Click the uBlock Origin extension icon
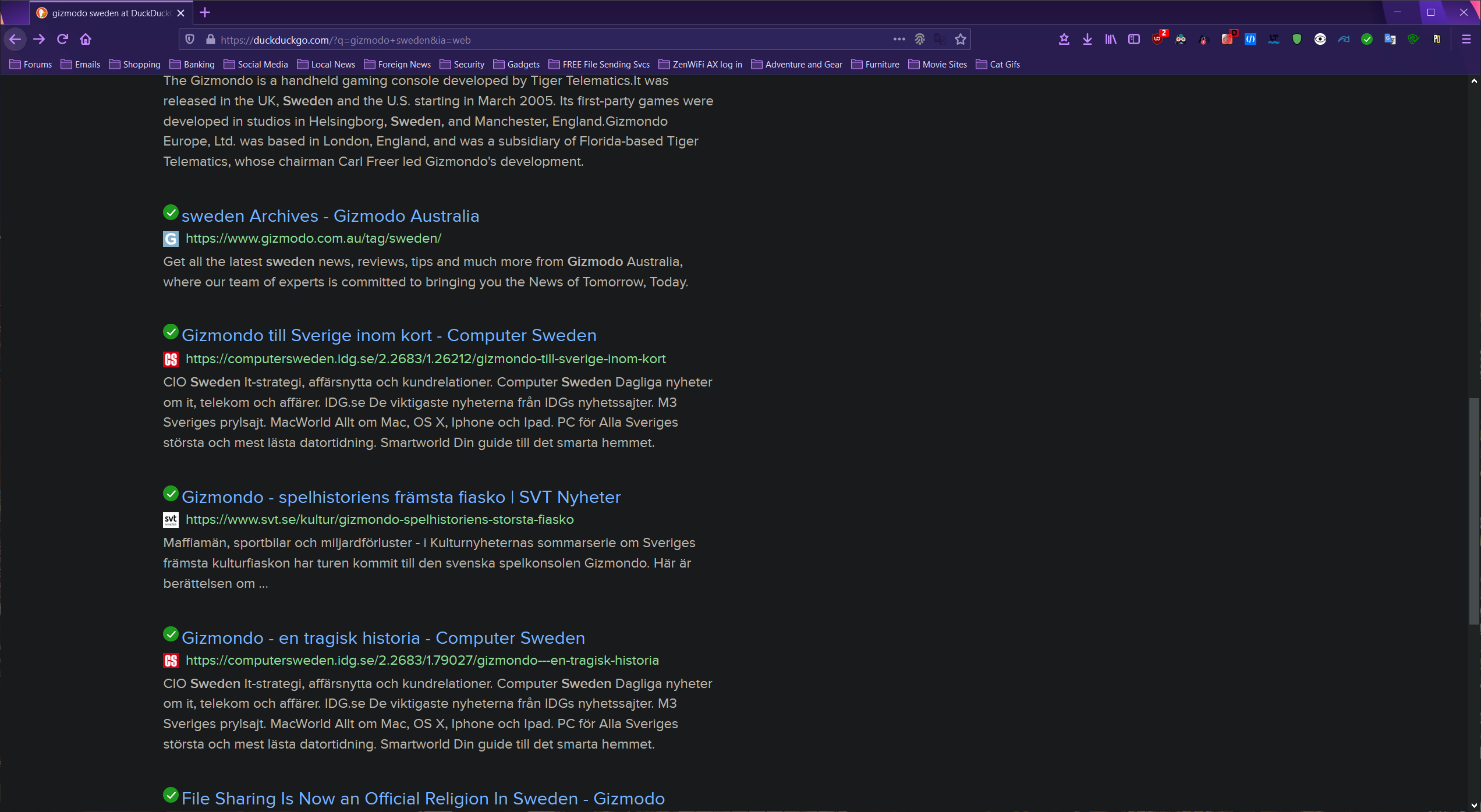The height and width of the screenshot is (812, 1481). [1157, 40]
